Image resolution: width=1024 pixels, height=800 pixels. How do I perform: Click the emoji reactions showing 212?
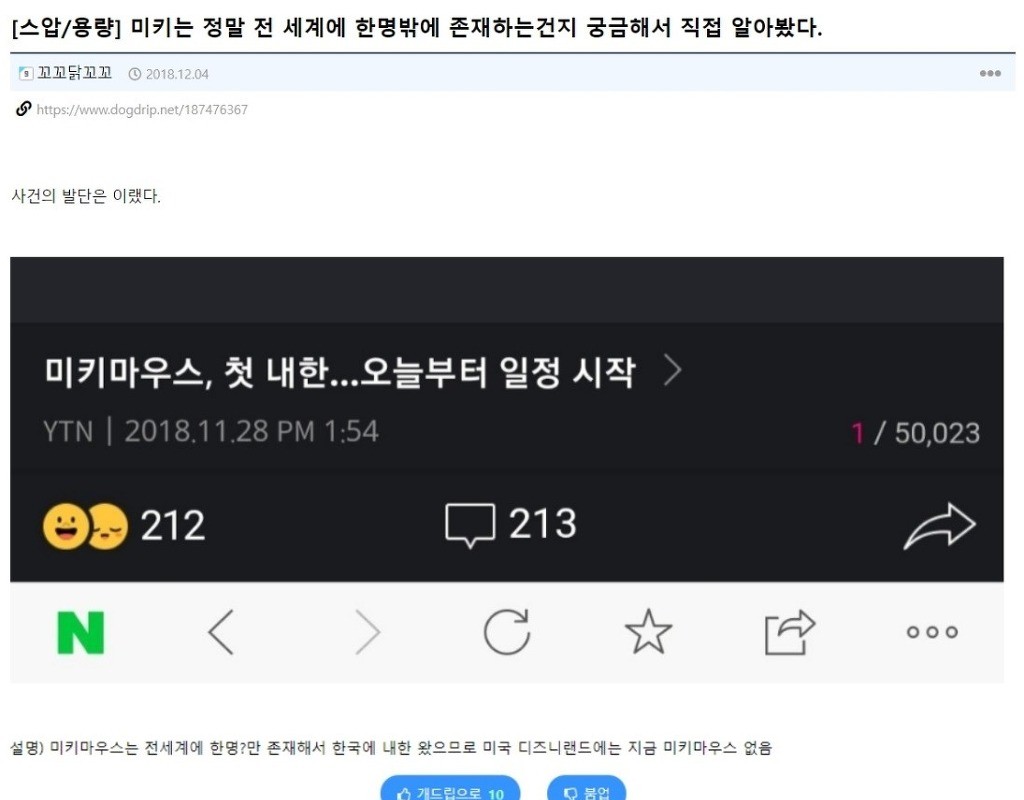point(124,525)
